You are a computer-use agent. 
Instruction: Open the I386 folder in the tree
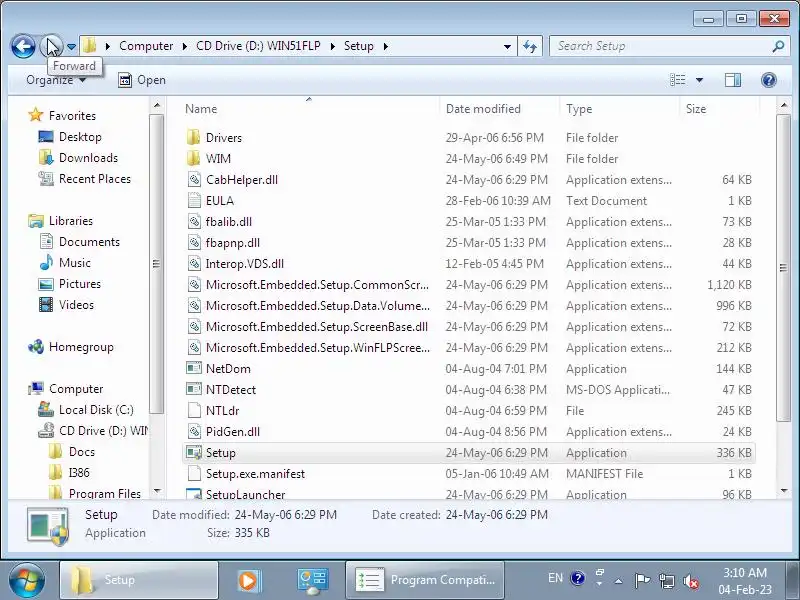tap(79, 472)
